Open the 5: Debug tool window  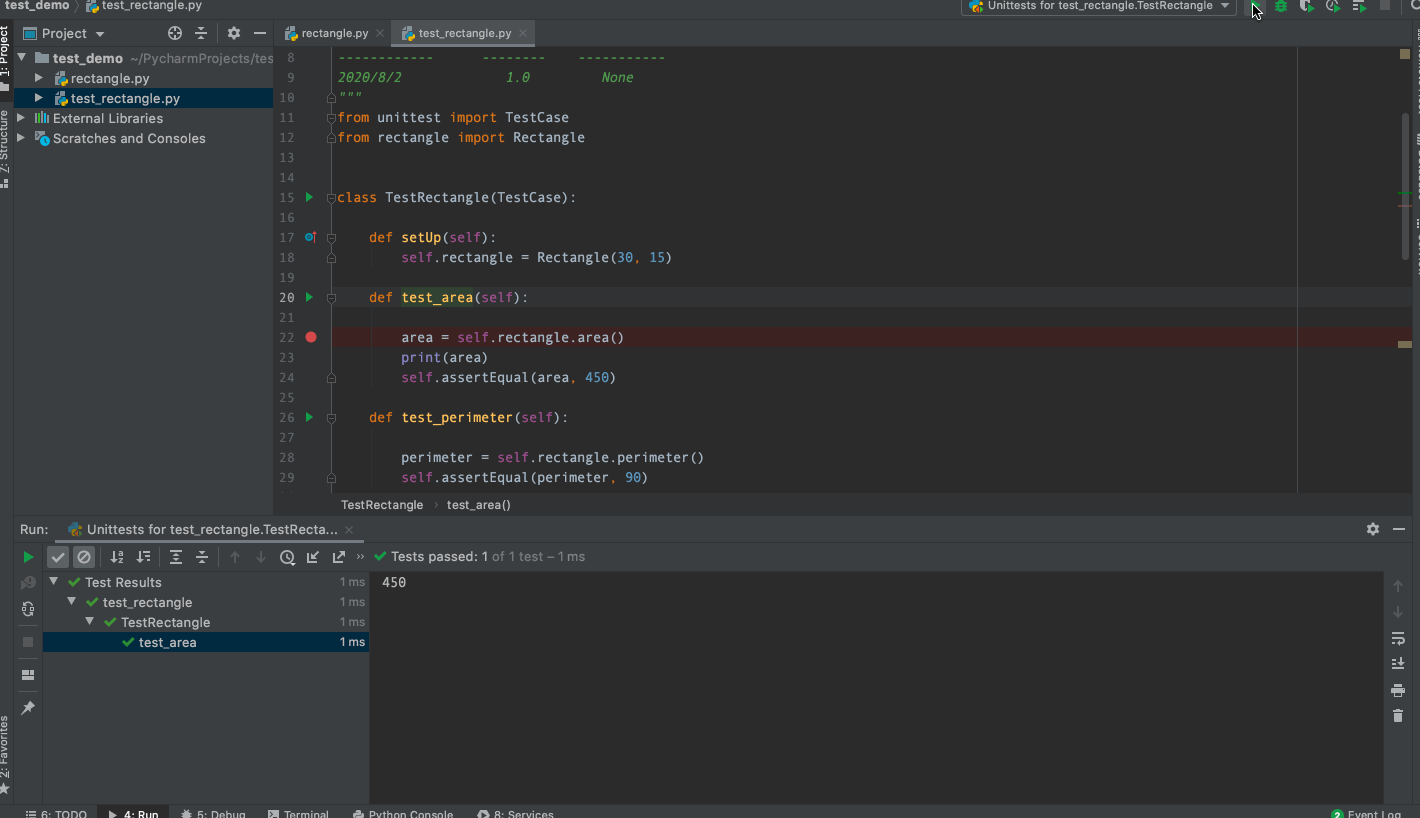point(213,814)
